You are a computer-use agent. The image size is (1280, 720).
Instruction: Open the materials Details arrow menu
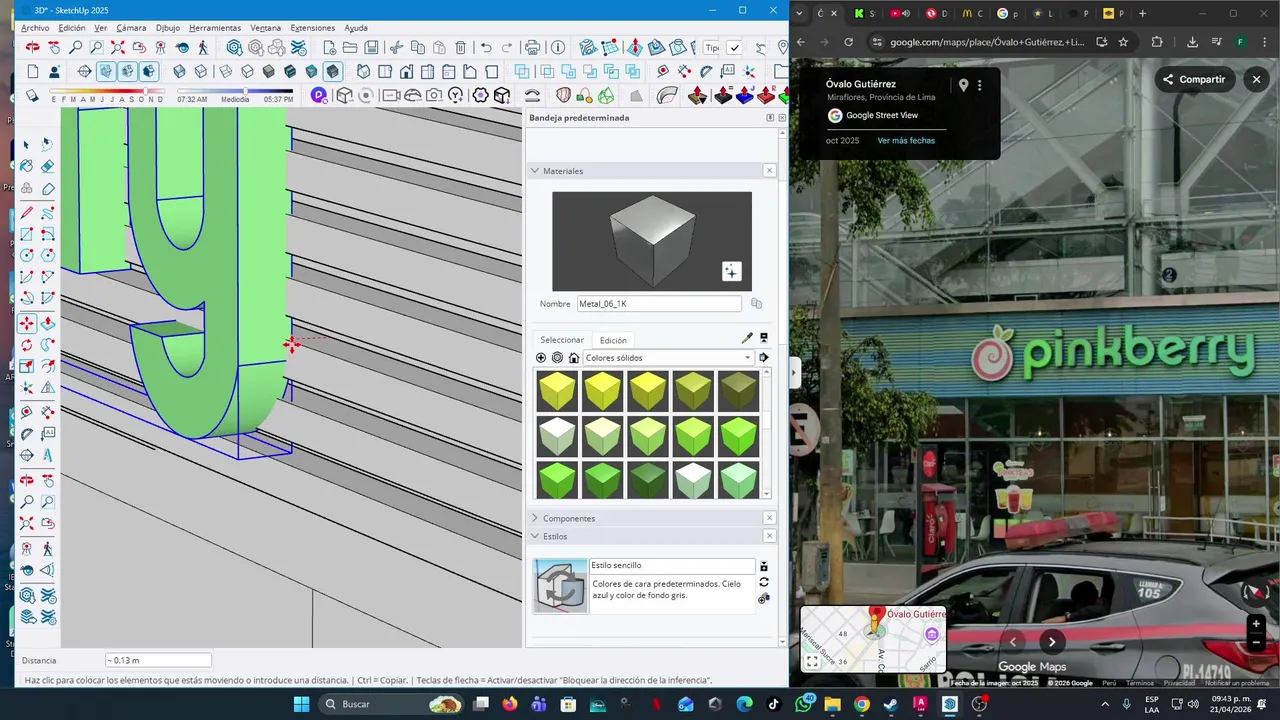pyautogui.click(x=763, y=357)
